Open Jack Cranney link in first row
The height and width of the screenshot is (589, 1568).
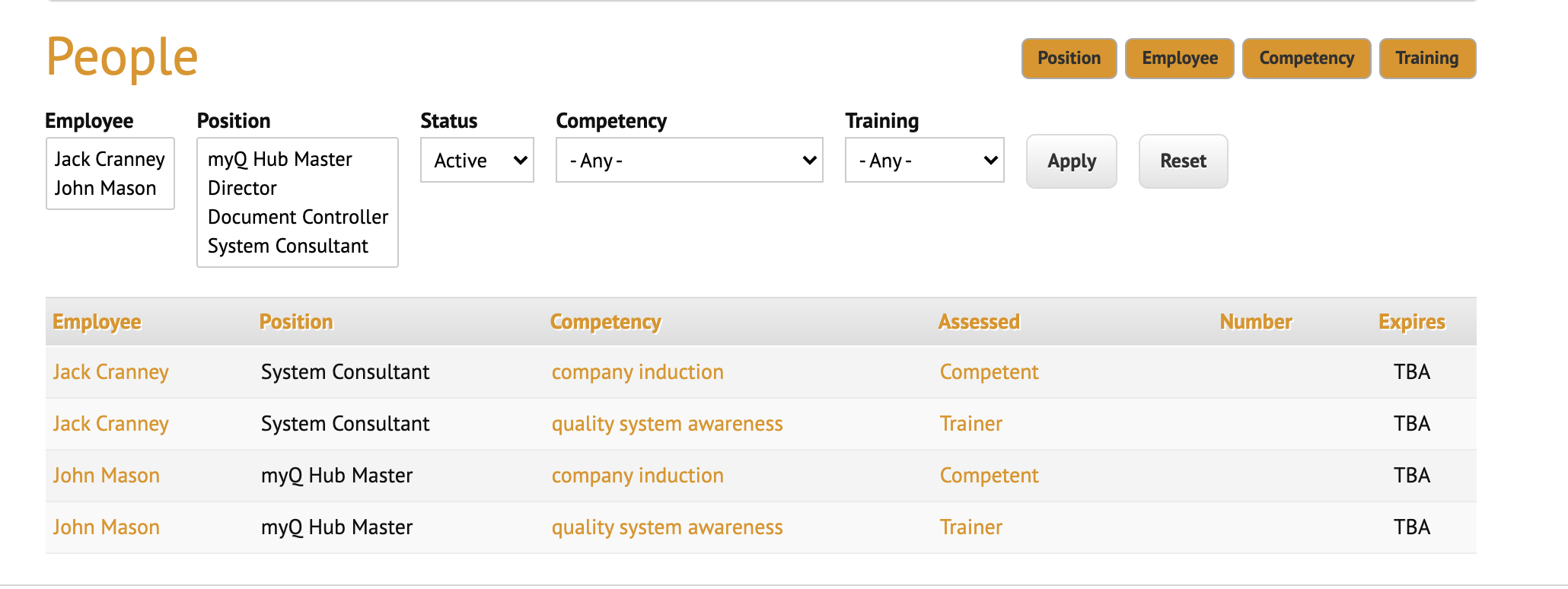[110, 372]
